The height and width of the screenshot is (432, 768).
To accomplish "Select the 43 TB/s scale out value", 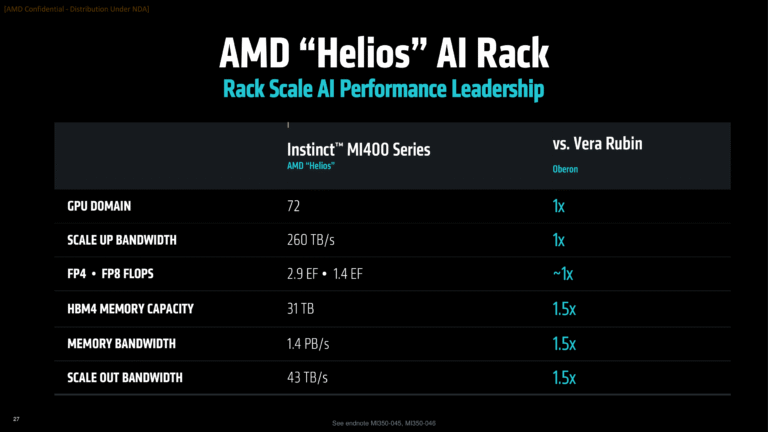I will coord(309,377).
